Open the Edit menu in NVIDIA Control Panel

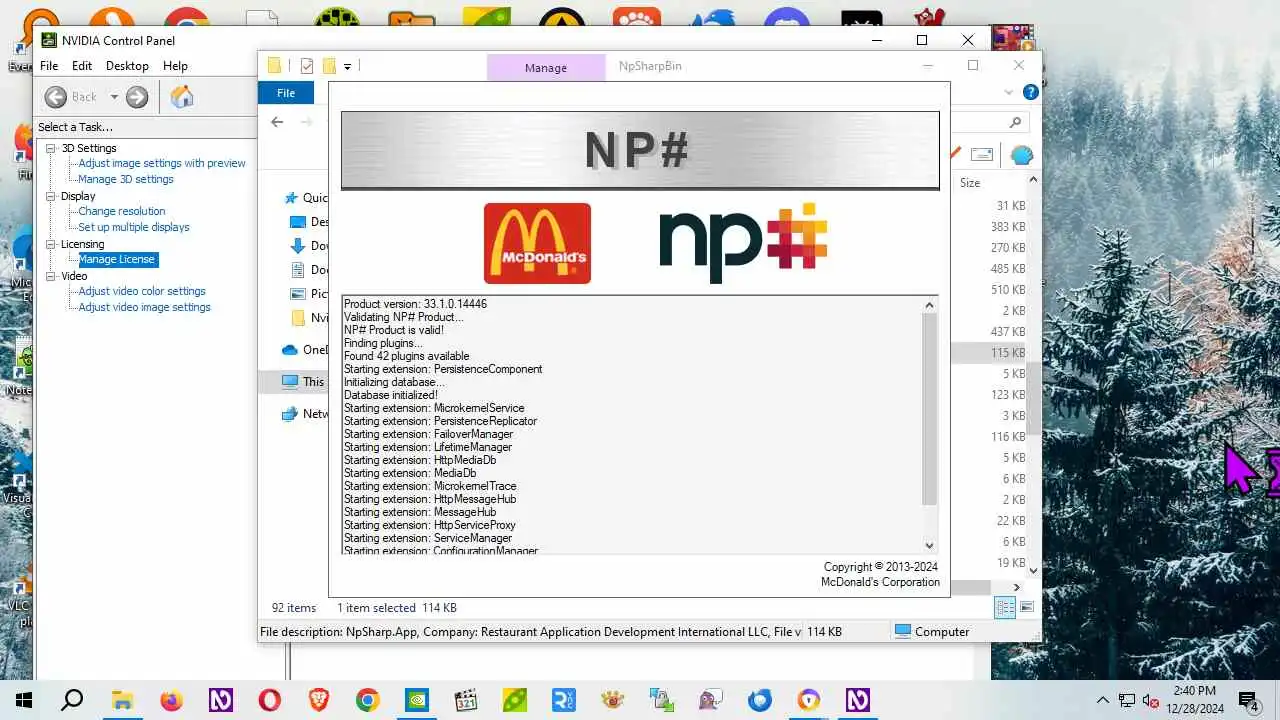tap(82, 66)
